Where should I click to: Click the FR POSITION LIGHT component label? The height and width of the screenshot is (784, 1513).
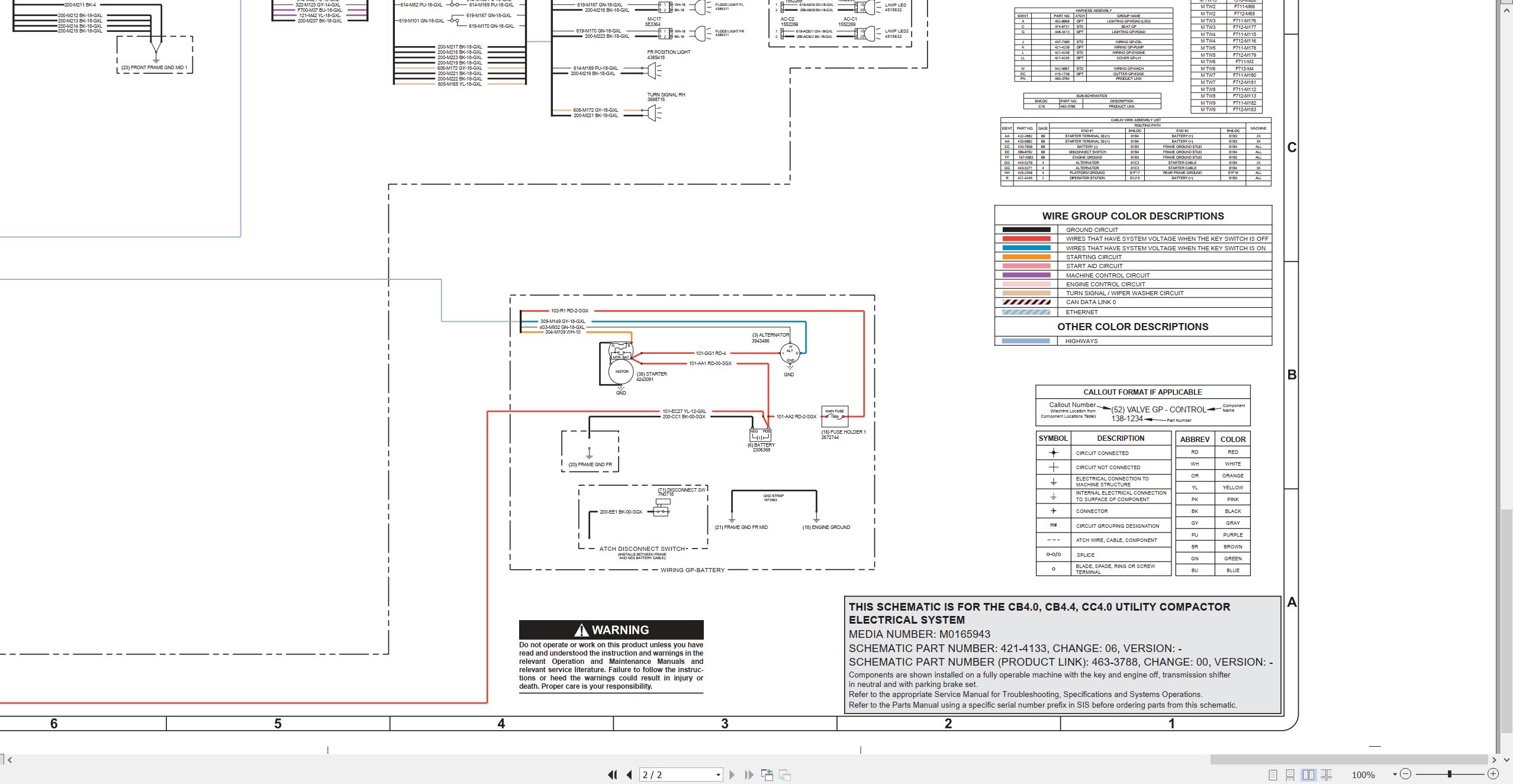669,52
